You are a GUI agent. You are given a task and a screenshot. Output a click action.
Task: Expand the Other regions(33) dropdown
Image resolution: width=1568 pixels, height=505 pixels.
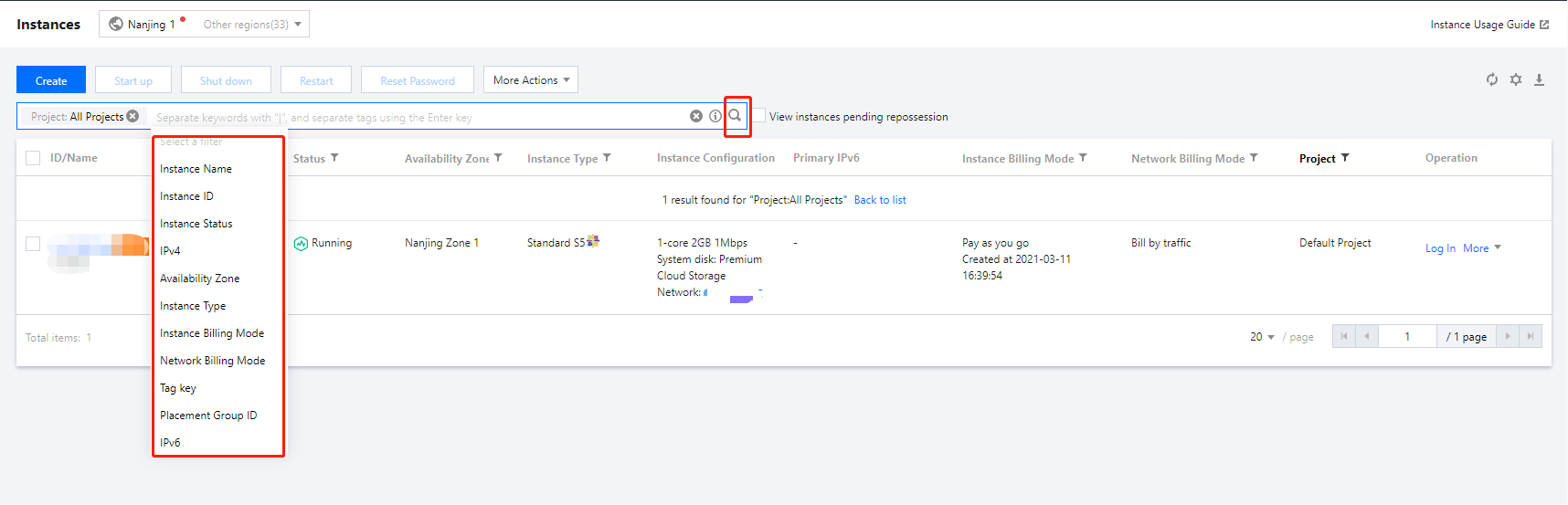[x=252, y=25]
